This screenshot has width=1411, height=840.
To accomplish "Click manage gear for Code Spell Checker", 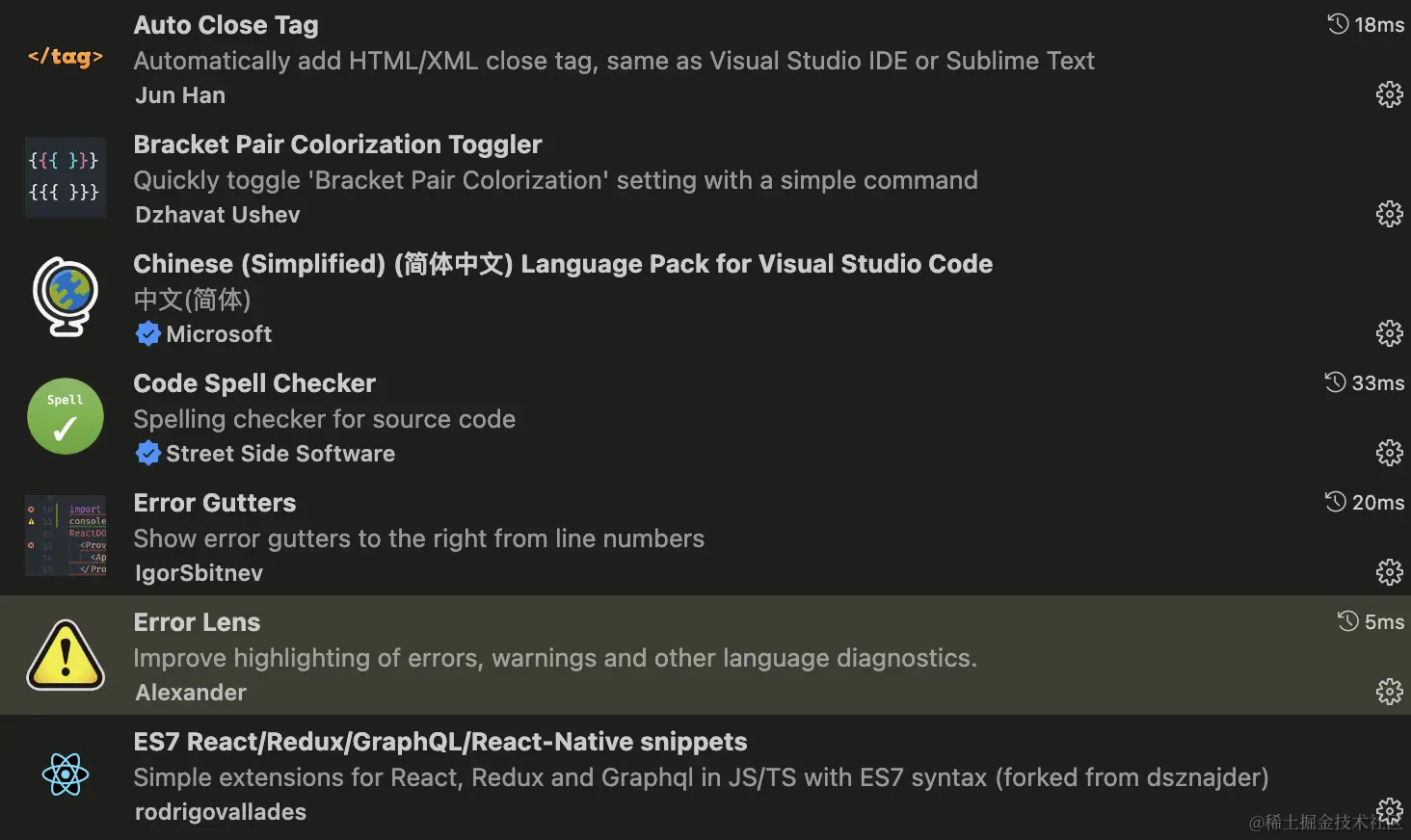I will (x=1389, y=453).
